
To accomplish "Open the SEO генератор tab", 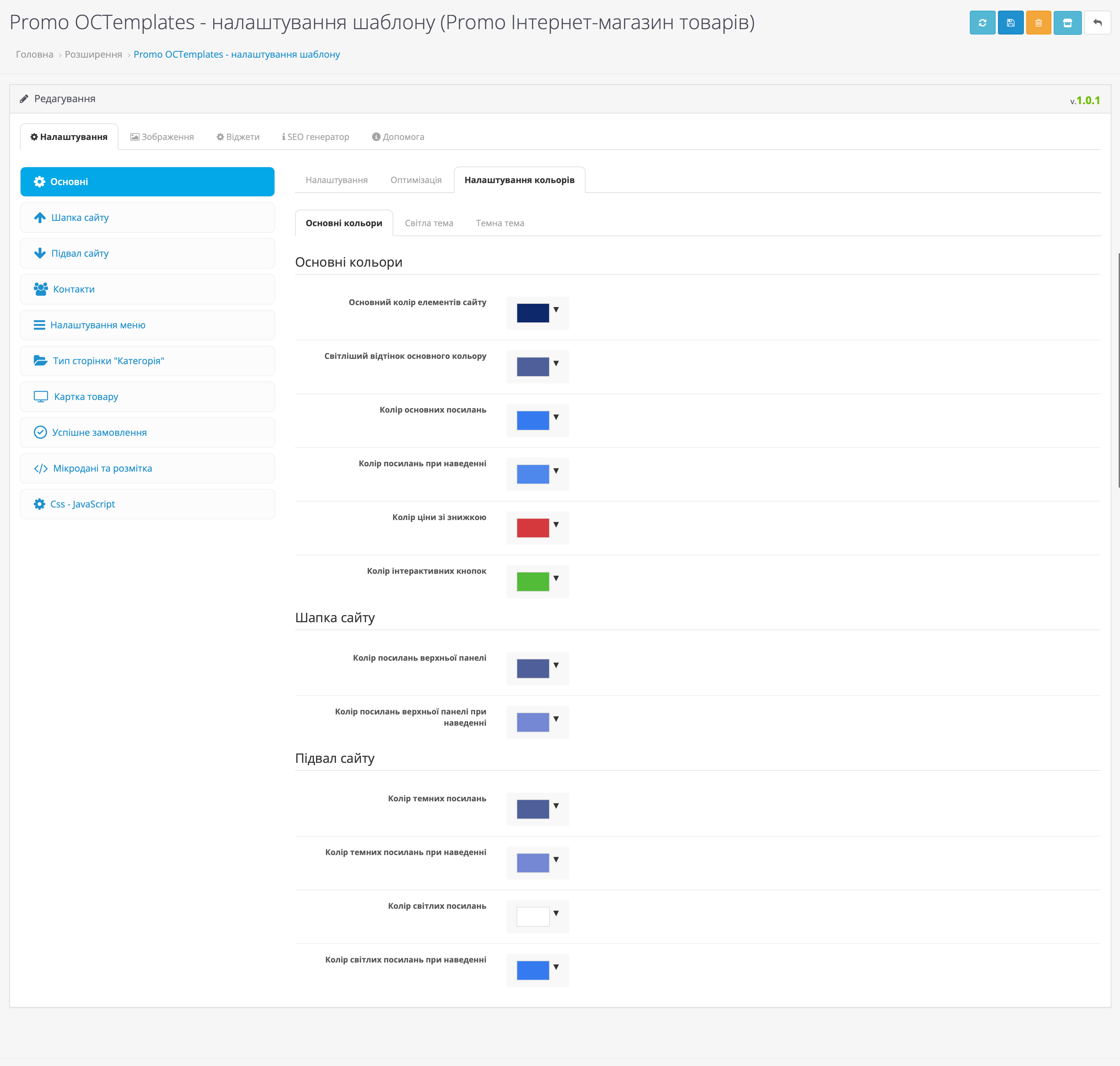I will coord(316,137).
